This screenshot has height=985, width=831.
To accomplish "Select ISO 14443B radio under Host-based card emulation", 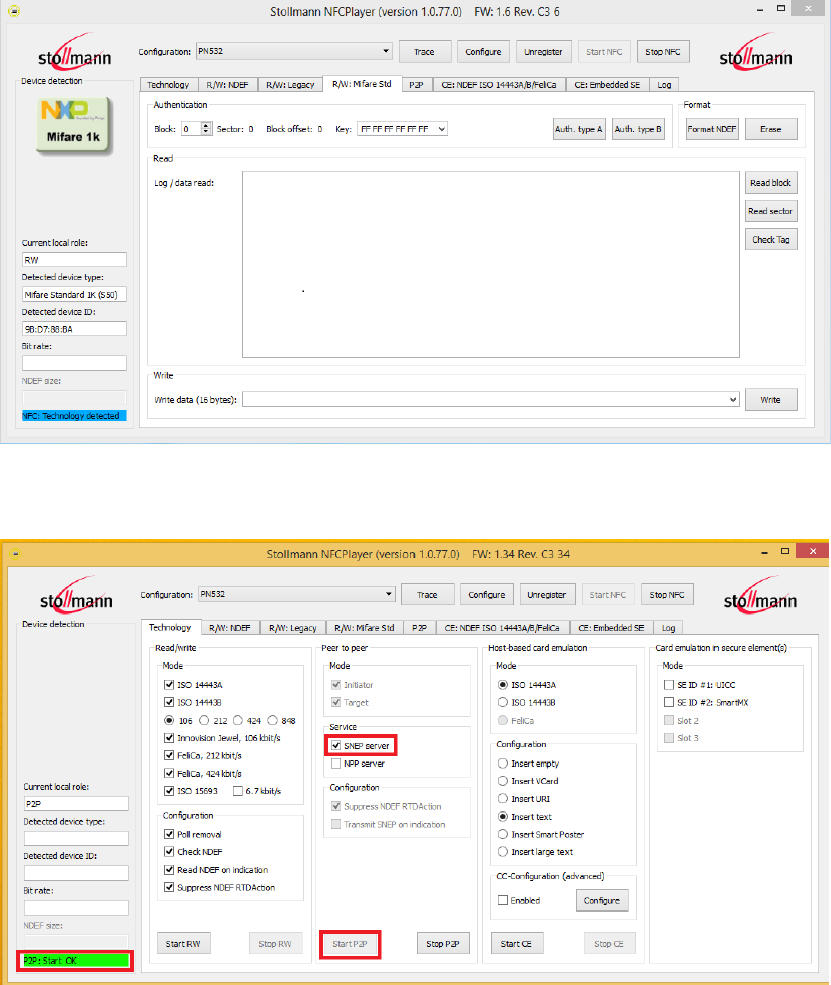I will tap(502, 702).
